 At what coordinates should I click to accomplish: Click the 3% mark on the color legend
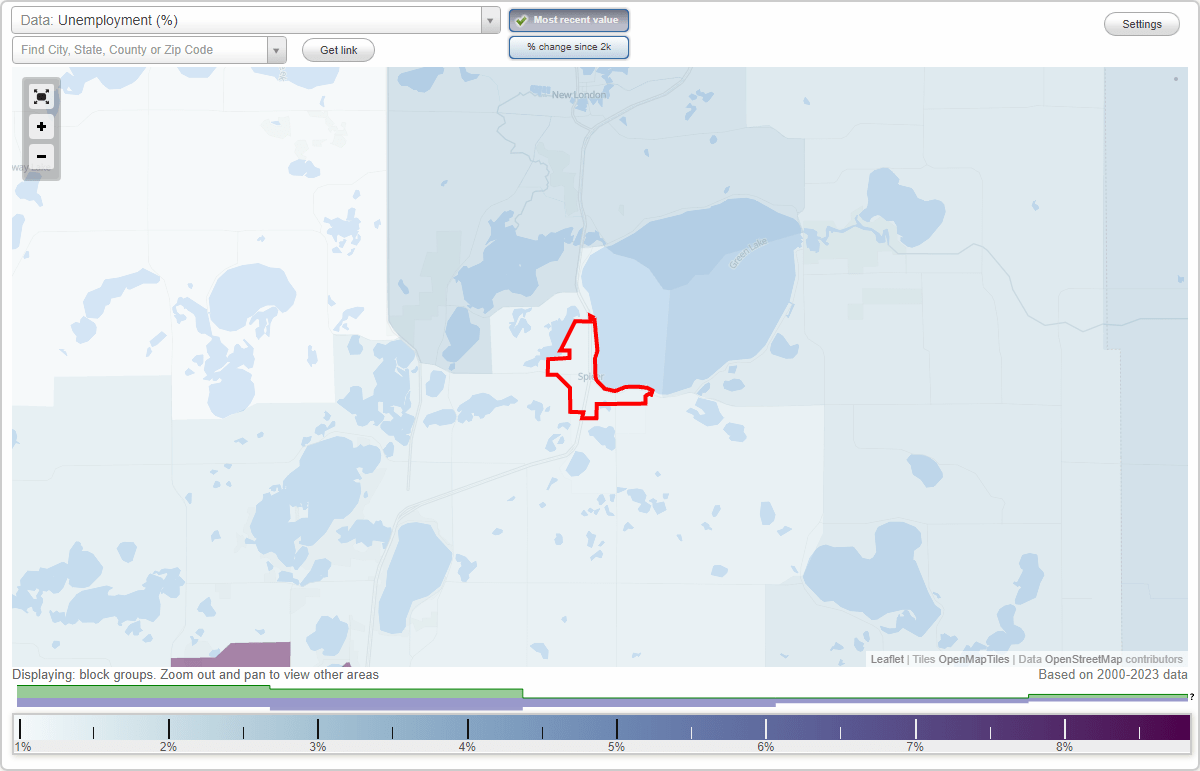point(318,746)
